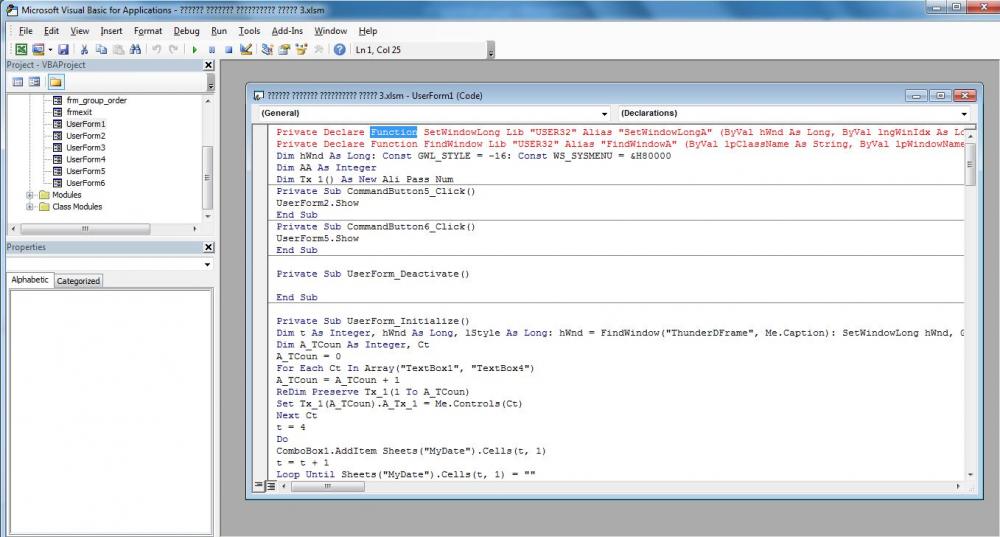Click Project pane horizontal scrollbar thumb
This screenshot has height=537, width=1000.
tap(85, 228)
